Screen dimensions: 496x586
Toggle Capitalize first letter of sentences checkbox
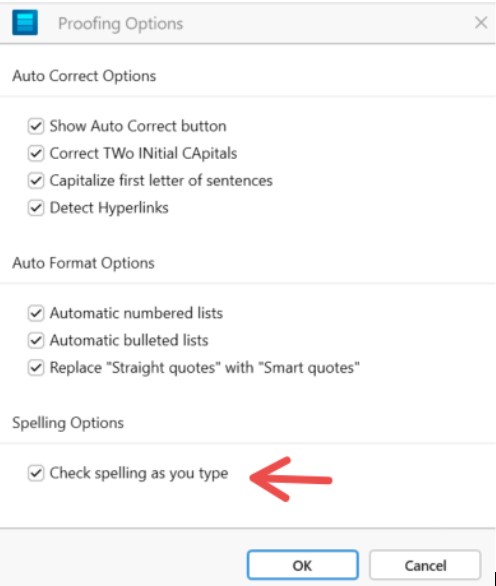click(36, 181)
